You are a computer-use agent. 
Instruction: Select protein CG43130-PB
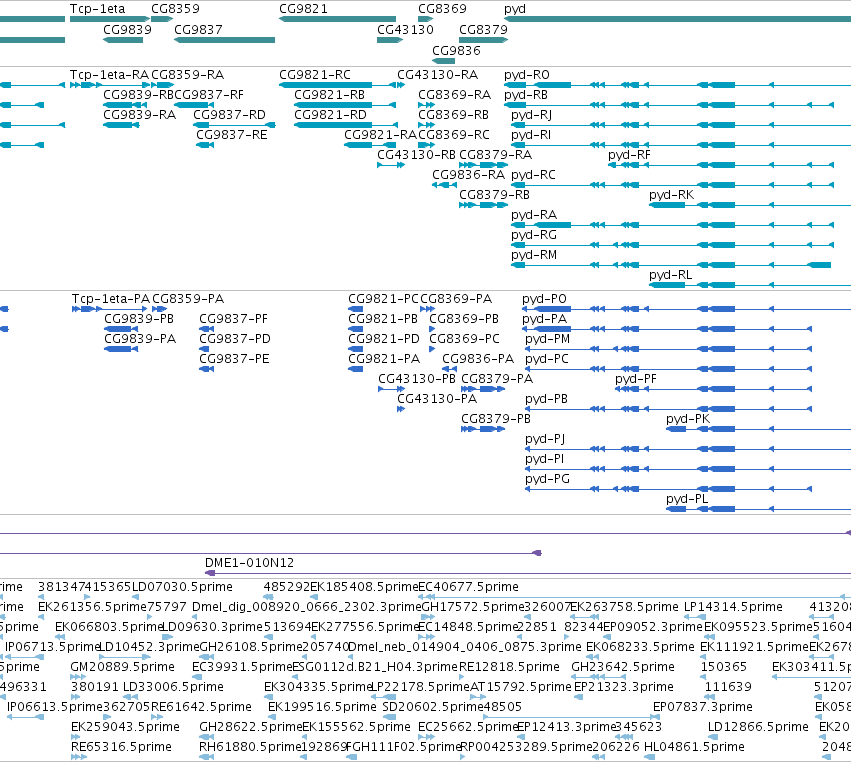pos(417,378)
